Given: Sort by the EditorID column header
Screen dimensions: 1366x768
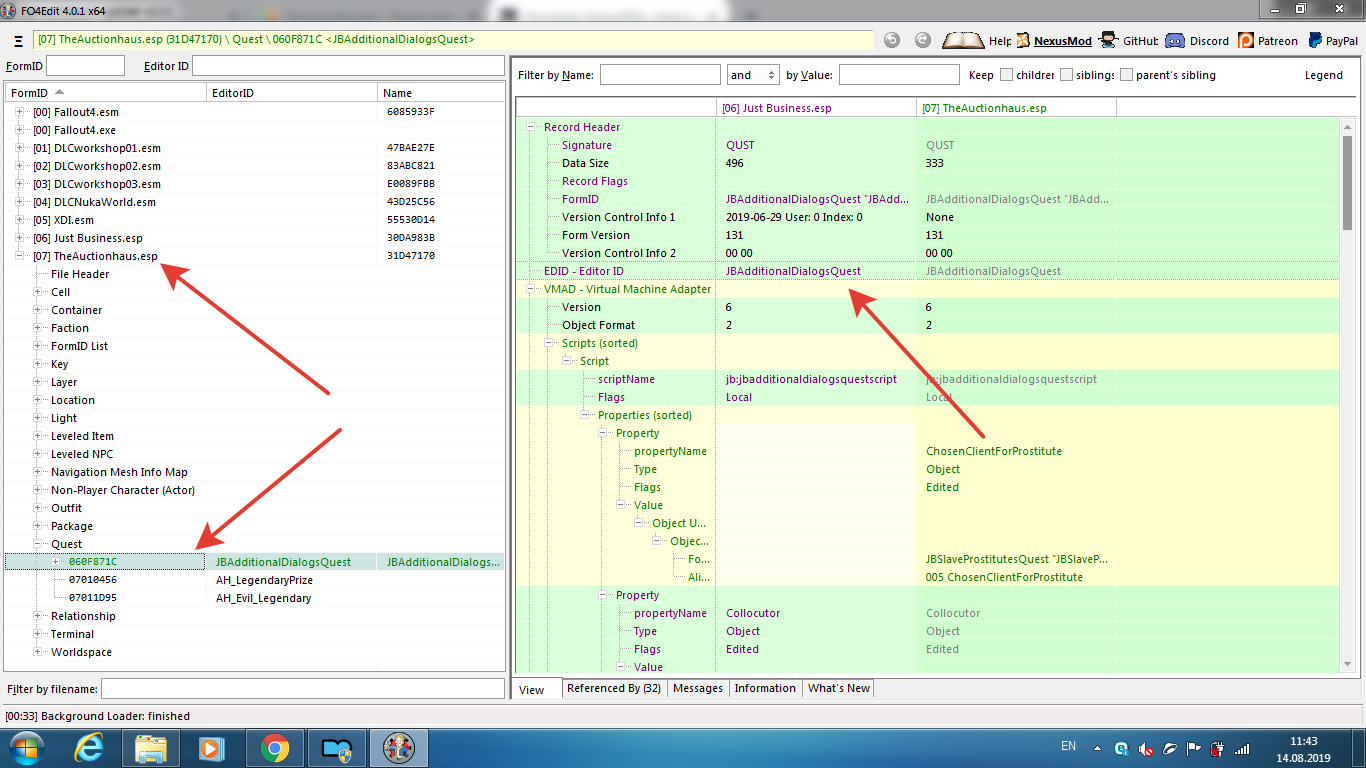Looking at the screenshot, I should pos(292,93).
